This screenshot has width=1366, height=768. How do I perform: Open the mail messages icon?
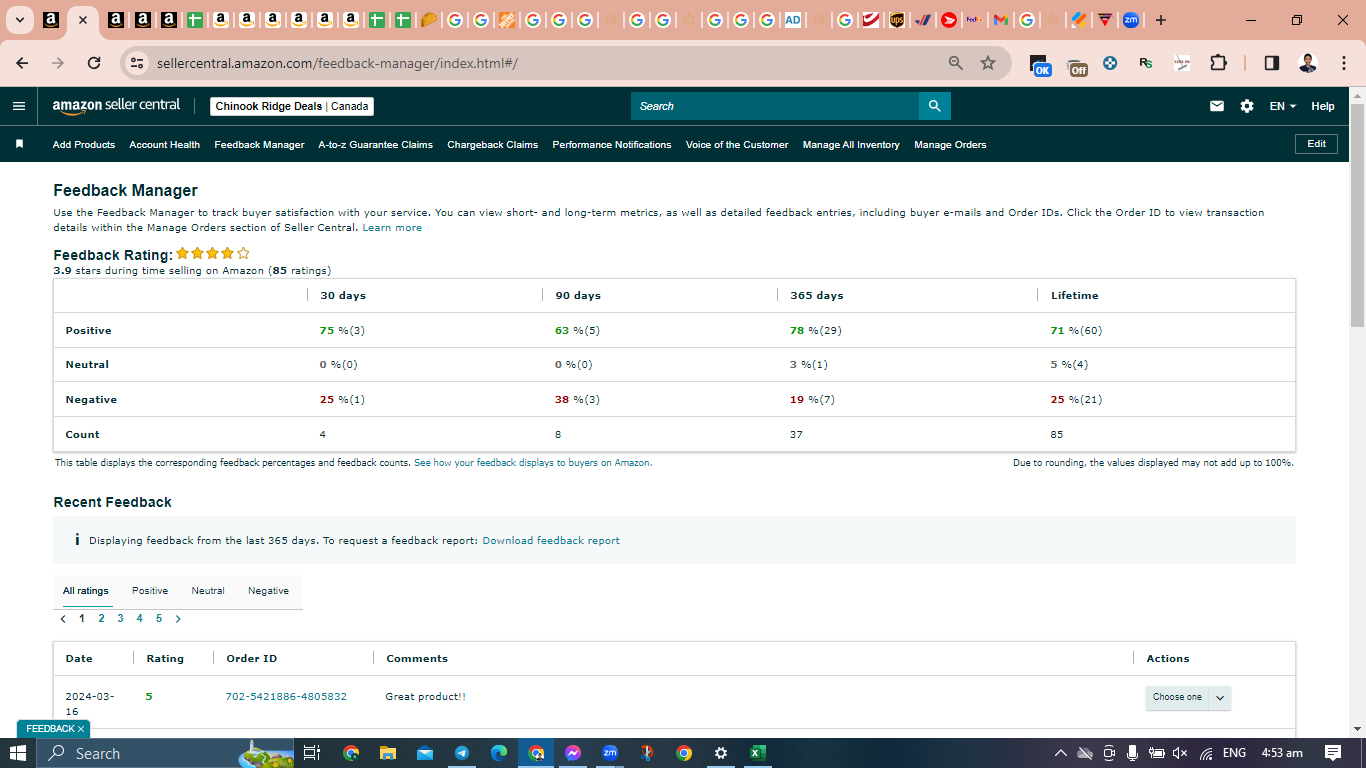pos(1217,106)
